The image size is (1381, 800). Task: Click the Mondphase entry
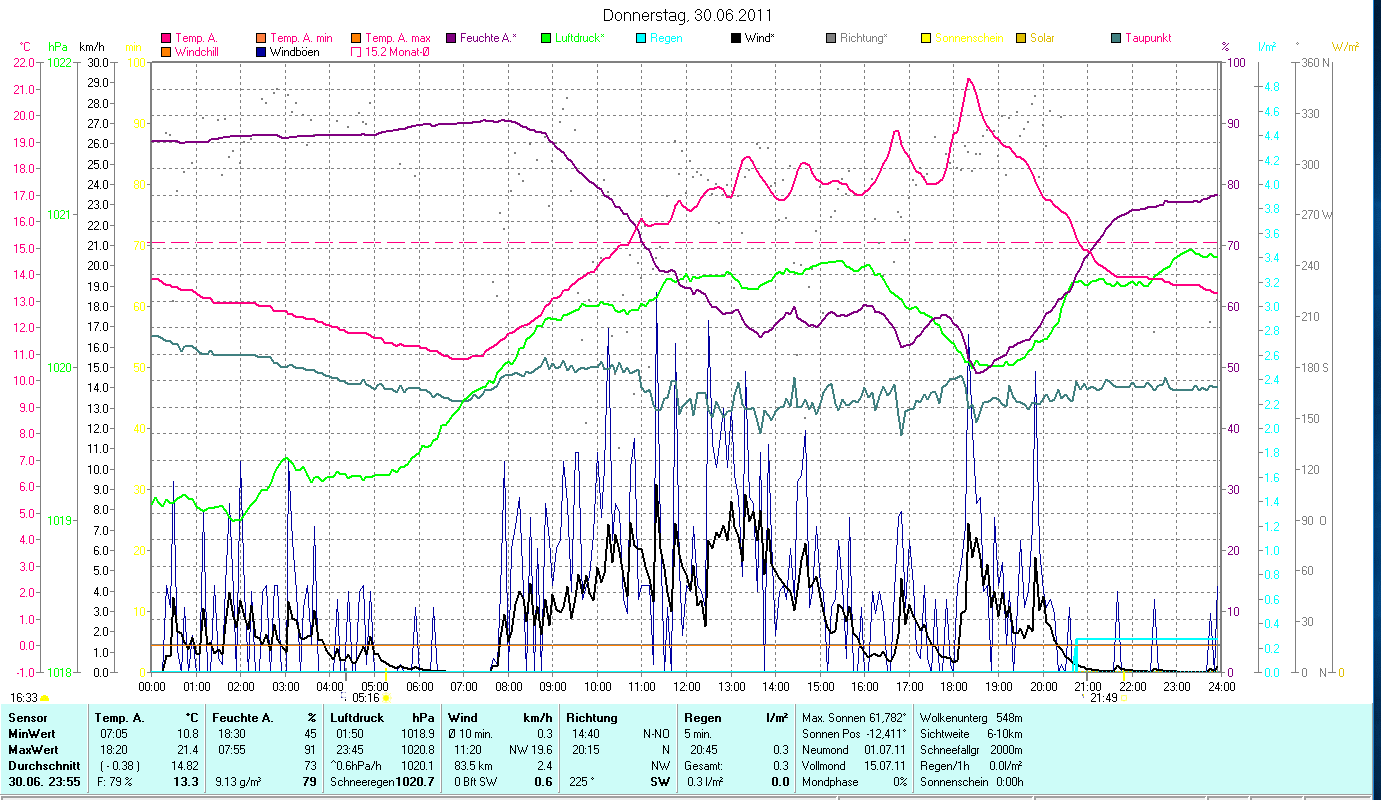click(854, 782)
